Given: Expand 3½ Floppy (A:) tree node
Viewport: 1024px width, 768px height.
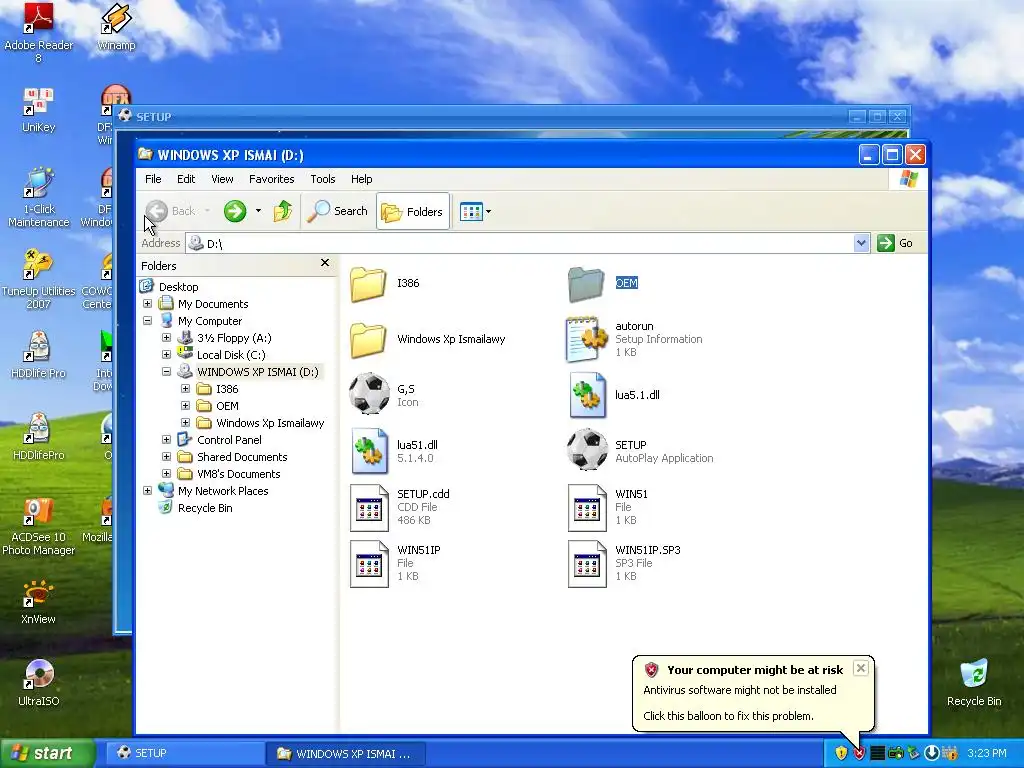Looking at the screenshot, I should point(167,338).
